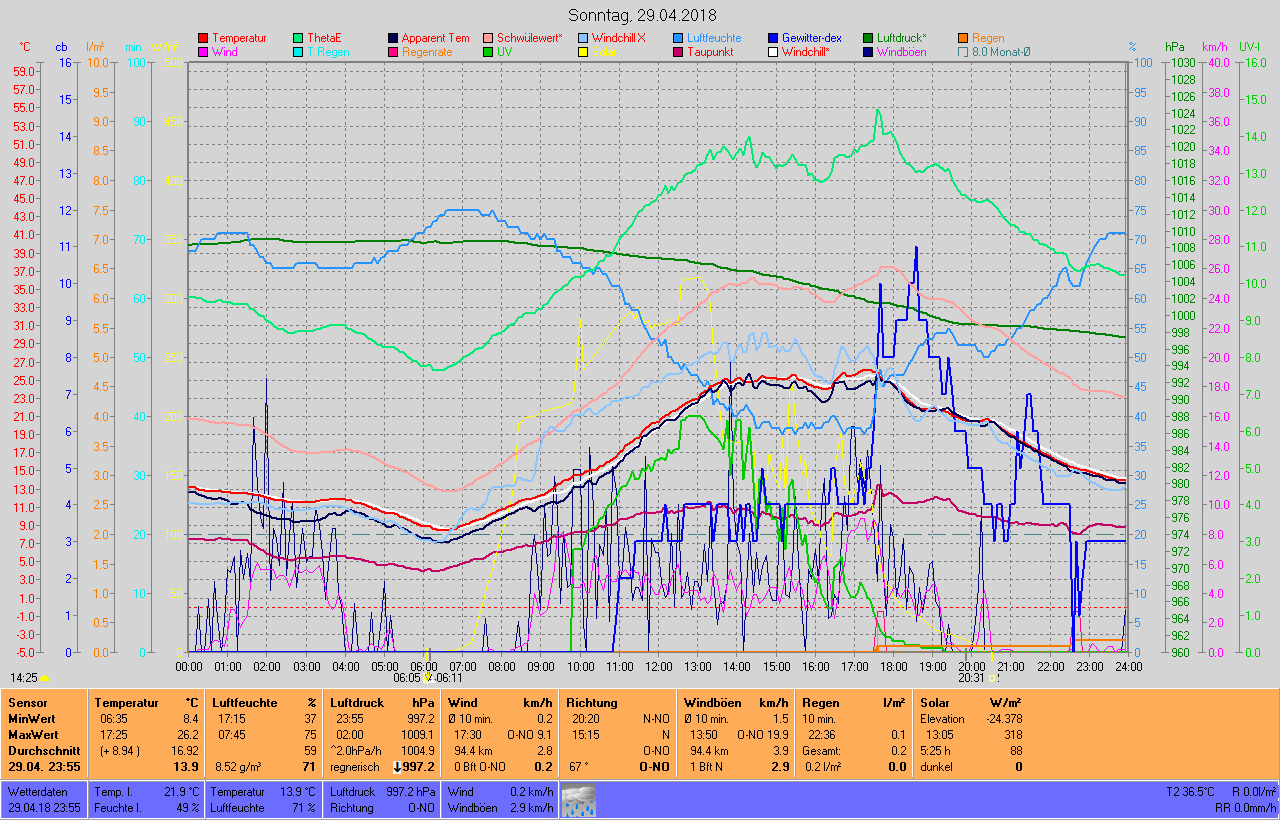Click the °C temperature axis label
The width and height of the screenshot is (1280, 820).
pyautogui.click(x=25, y=47)
